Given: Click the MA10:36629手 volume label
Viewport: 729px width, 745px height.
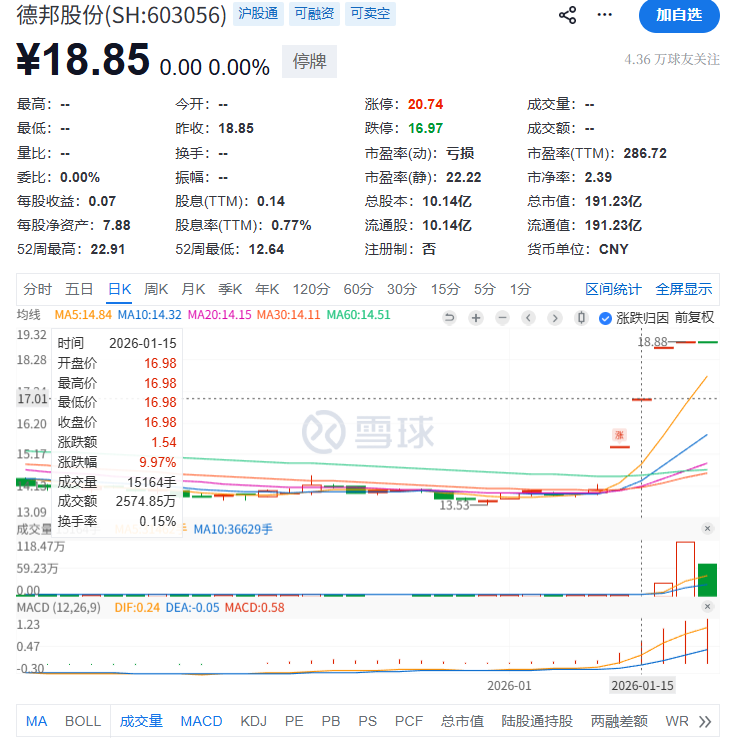Looking at the screenshot, I should point(233,529).
